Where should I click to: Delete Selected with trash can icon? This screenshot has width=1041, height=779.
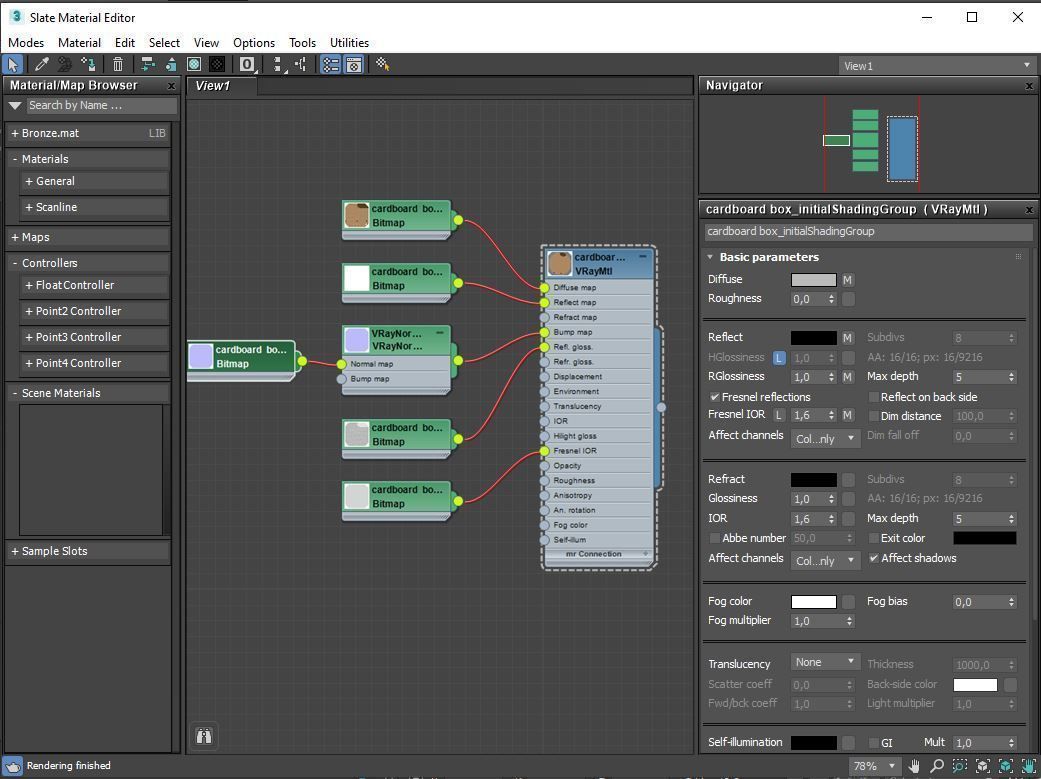118,64
